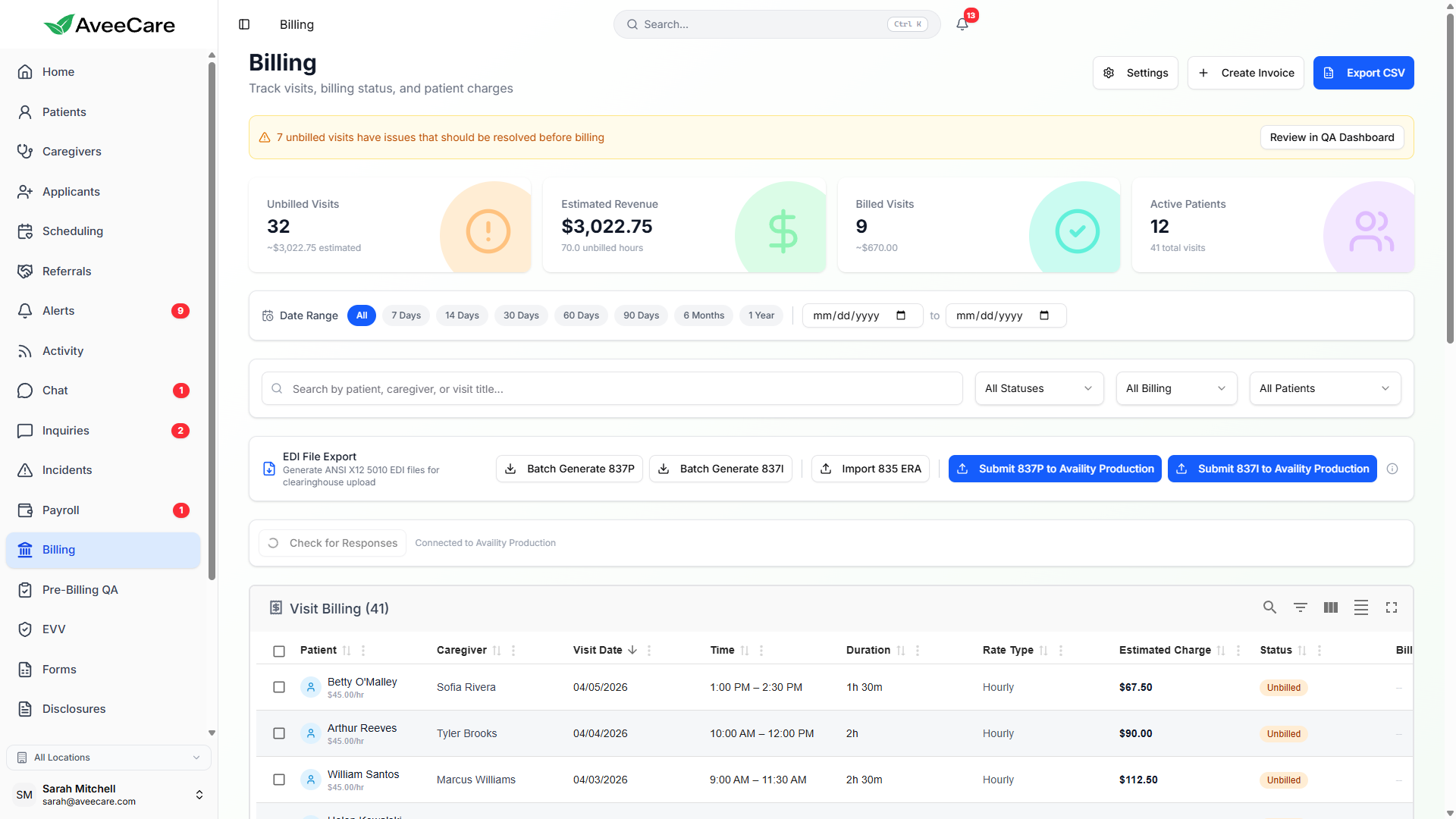Switch Visit Billing to column layout view
The height and width of the screenshot is (819, 1456).
tap(1330, 607)
